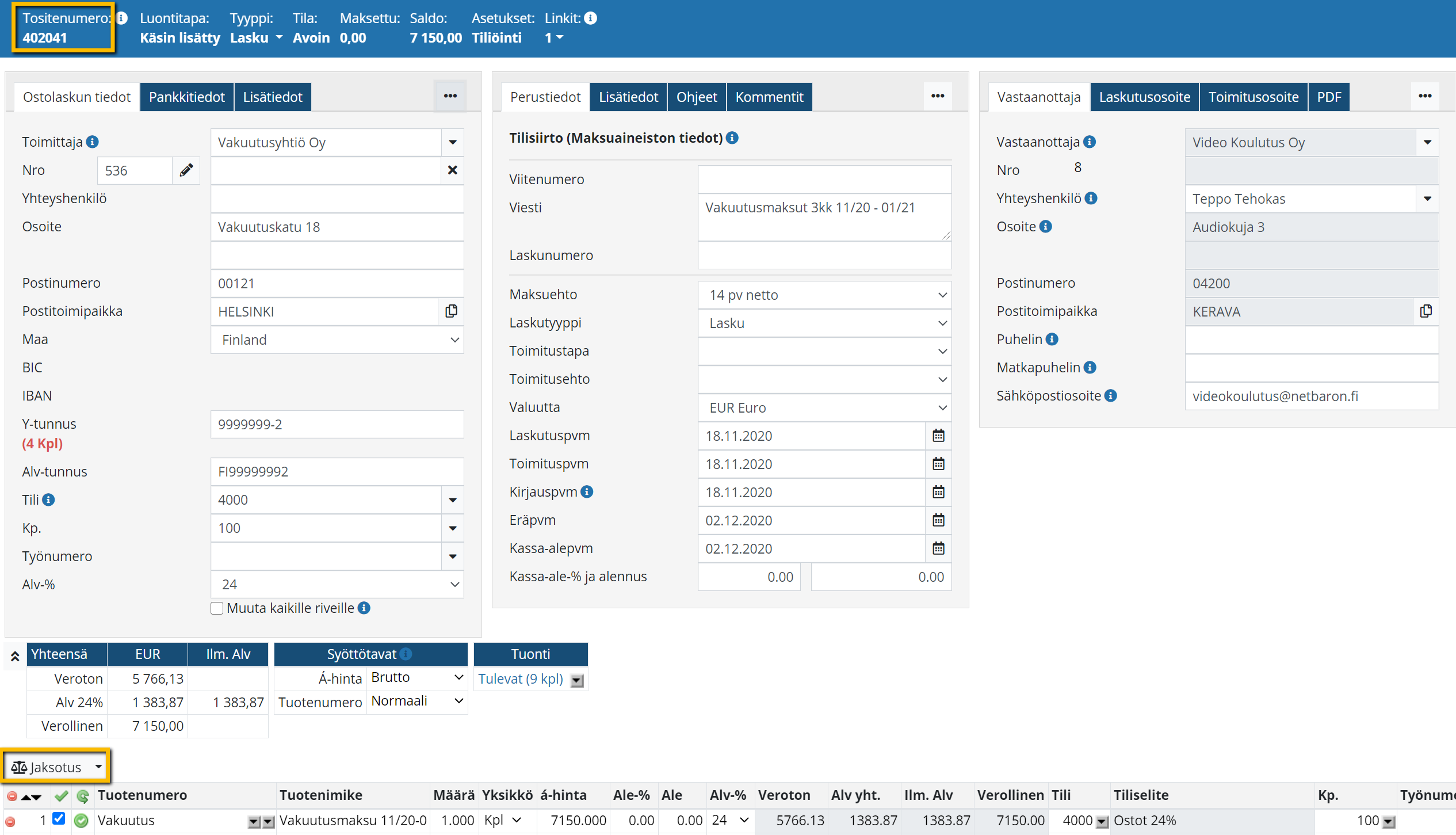This screenshot has width=1456, height=835.
Task: Expand the Maksuehto 14 pv netto dropdown
Action: point(824,295)
